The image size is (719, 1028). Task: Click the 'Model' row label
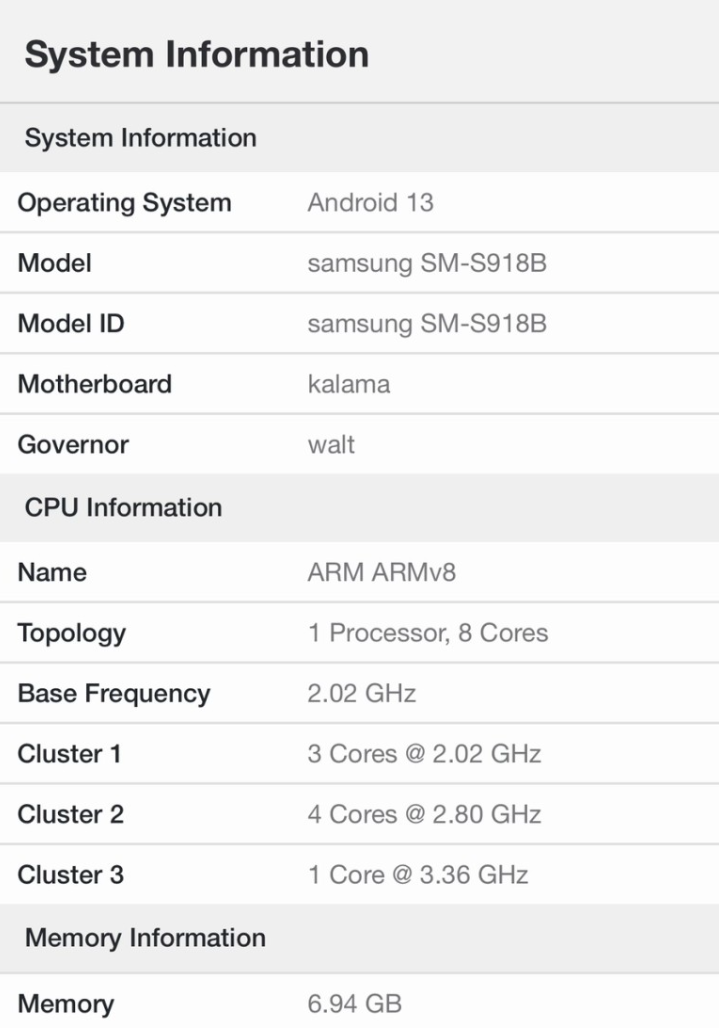click(x=54, y=263)
